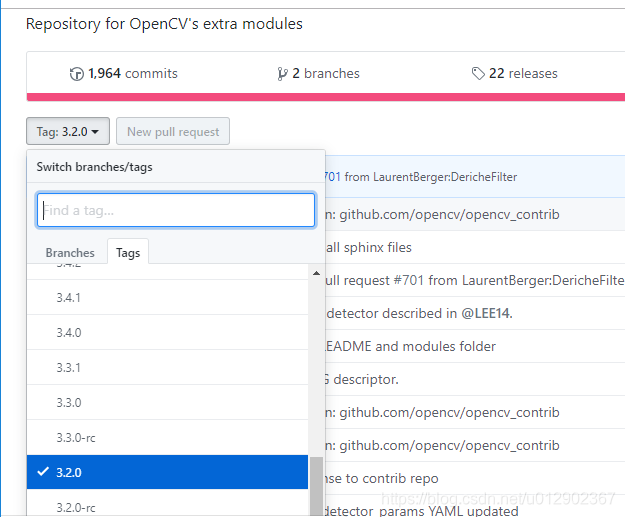Click the branches fork icon
The width and height of the screenshot is (625, 517).
[x=282, y=74]
